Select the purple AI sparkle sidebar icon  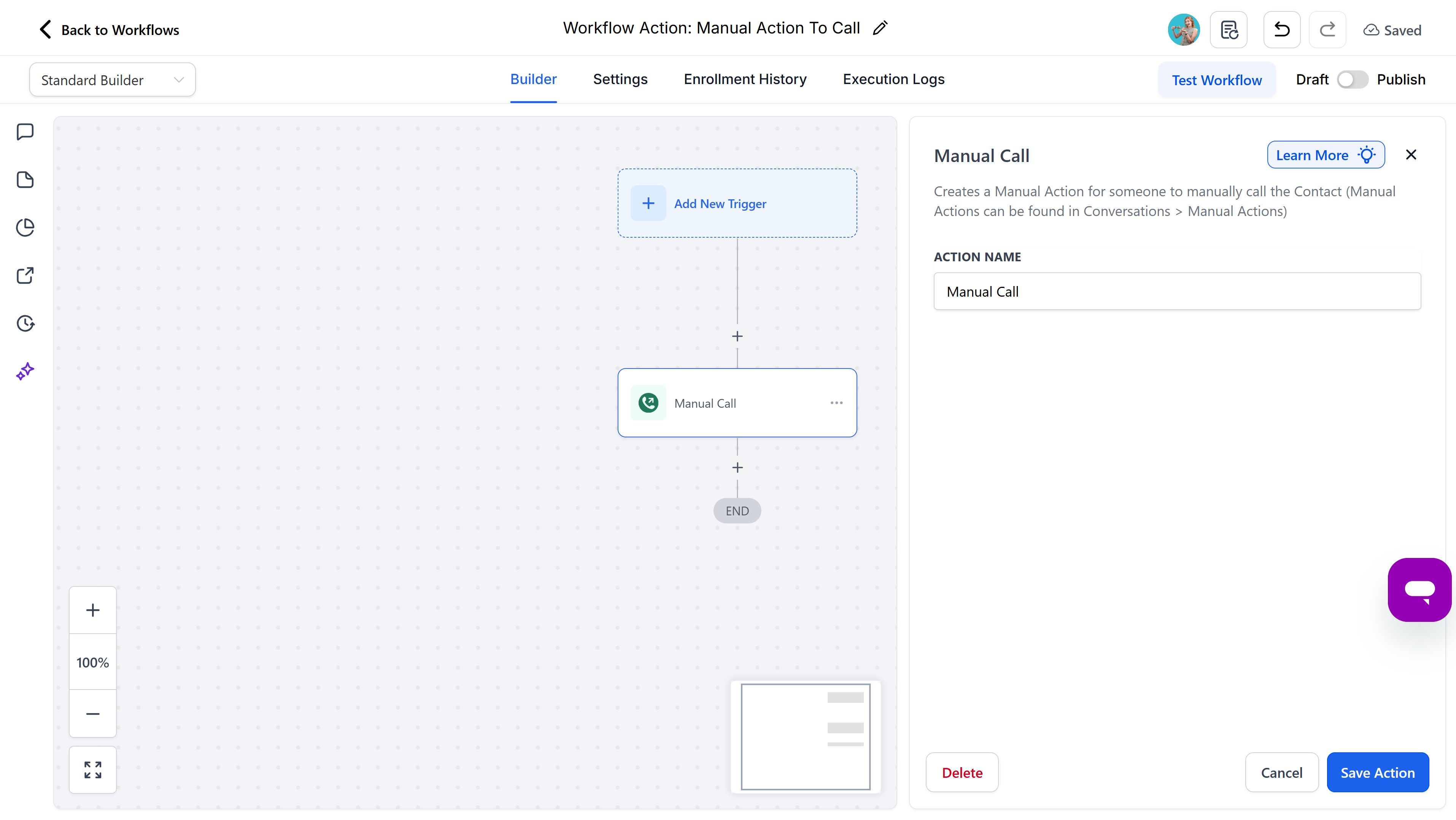click(25, 371)
